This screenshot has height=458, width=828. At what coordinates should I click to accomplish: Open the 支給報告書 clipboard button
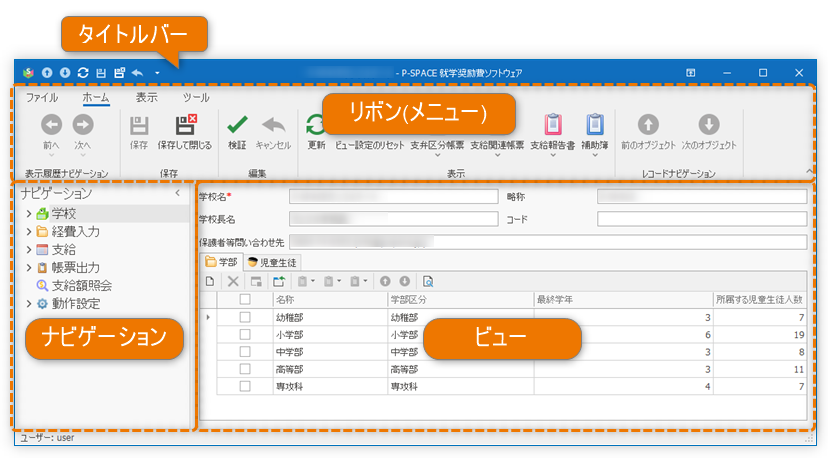coord(552,133)
